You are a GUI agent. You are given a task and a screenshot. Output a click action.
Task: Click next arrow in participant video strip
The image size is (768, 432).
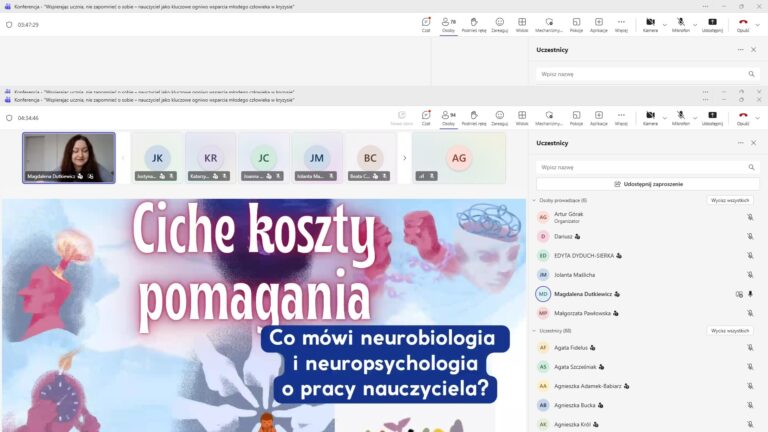[x=405, y=158]
